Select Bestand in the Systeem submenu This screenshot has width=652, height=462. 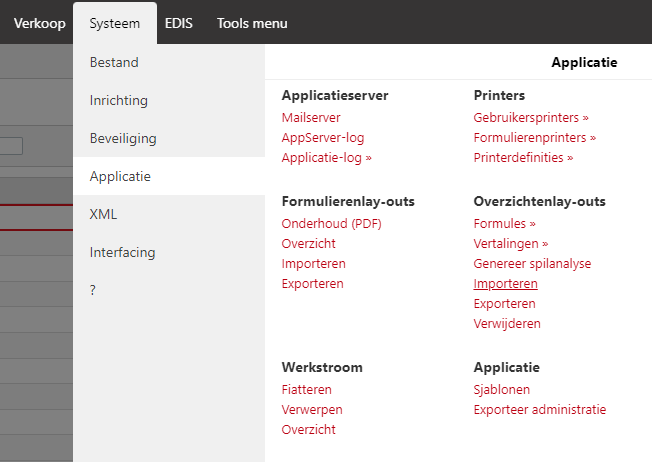click(114, 62)
